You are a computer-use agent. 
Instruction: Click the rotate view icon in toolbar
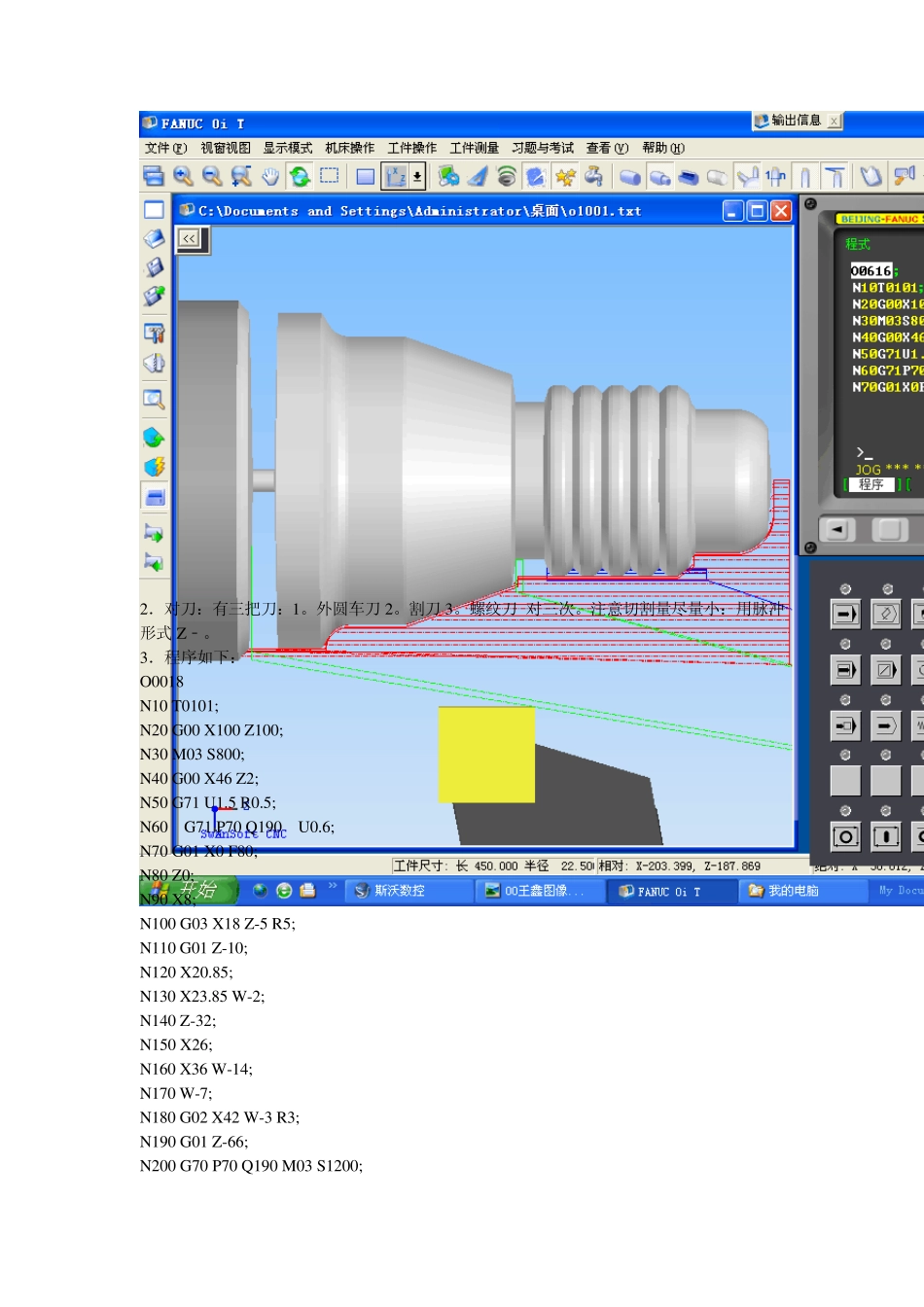pos(300,176)
